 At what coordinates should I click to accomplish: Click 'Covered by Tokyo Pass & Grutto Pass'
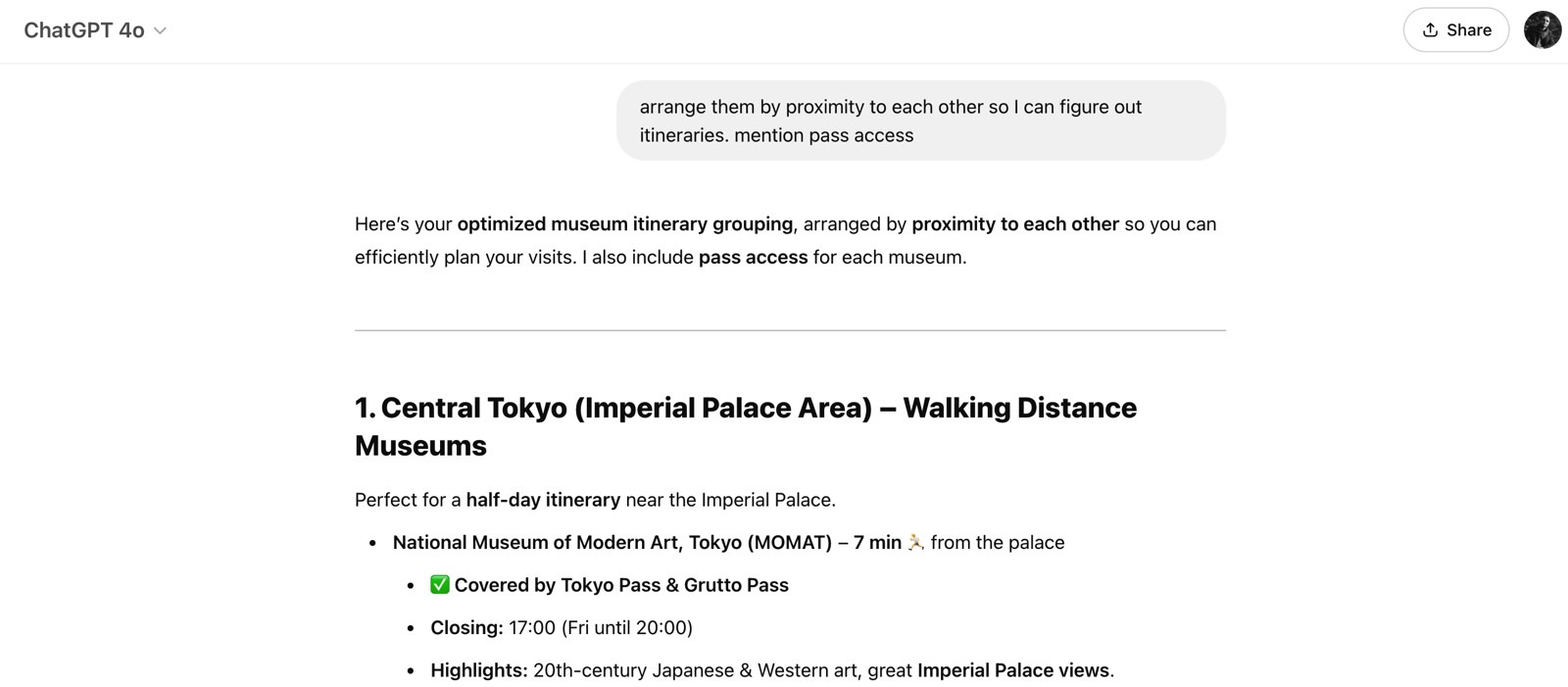tap(621, 586)
